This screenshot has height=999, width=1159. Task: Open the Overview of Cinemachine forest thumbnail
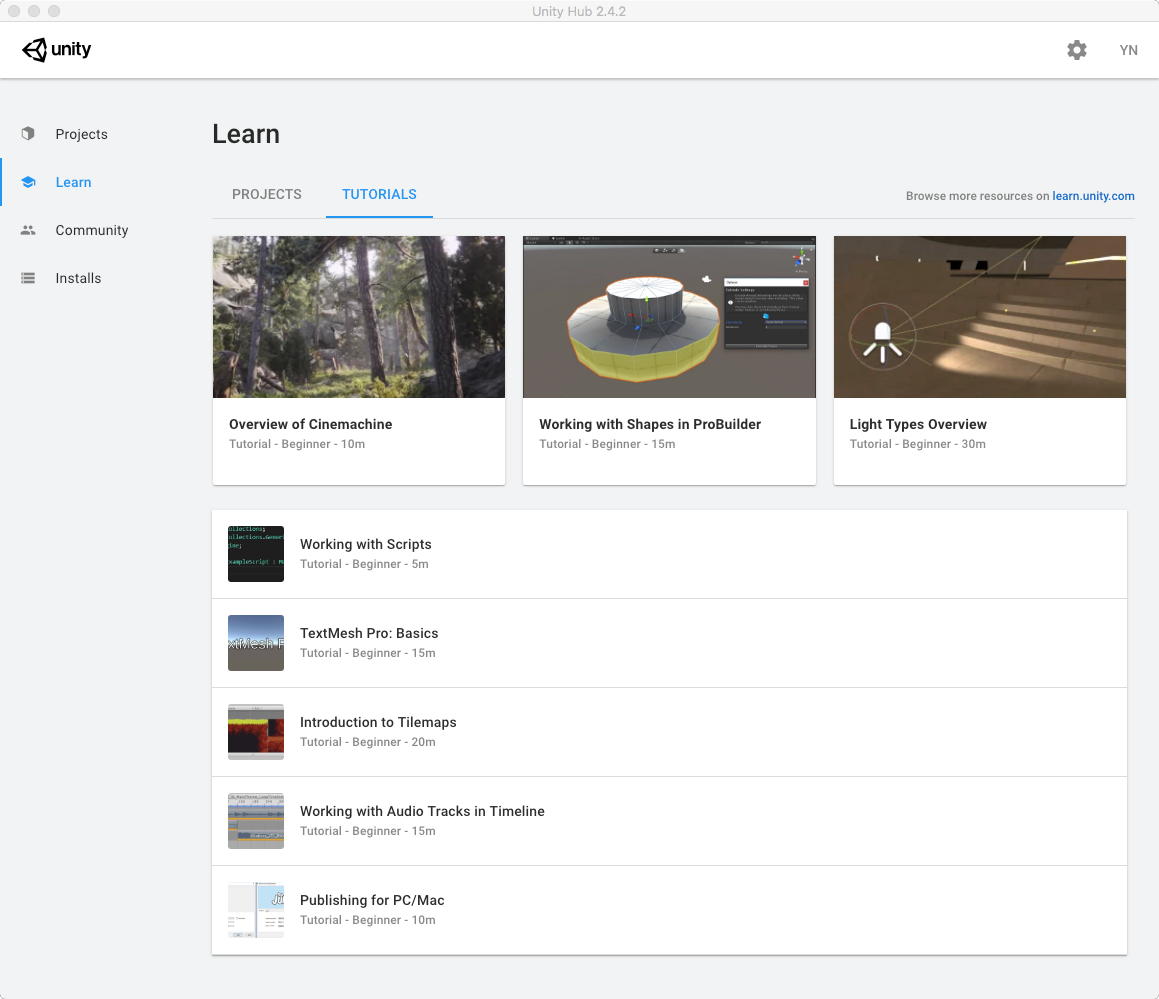pyautogui.click(x=358, y=317)
